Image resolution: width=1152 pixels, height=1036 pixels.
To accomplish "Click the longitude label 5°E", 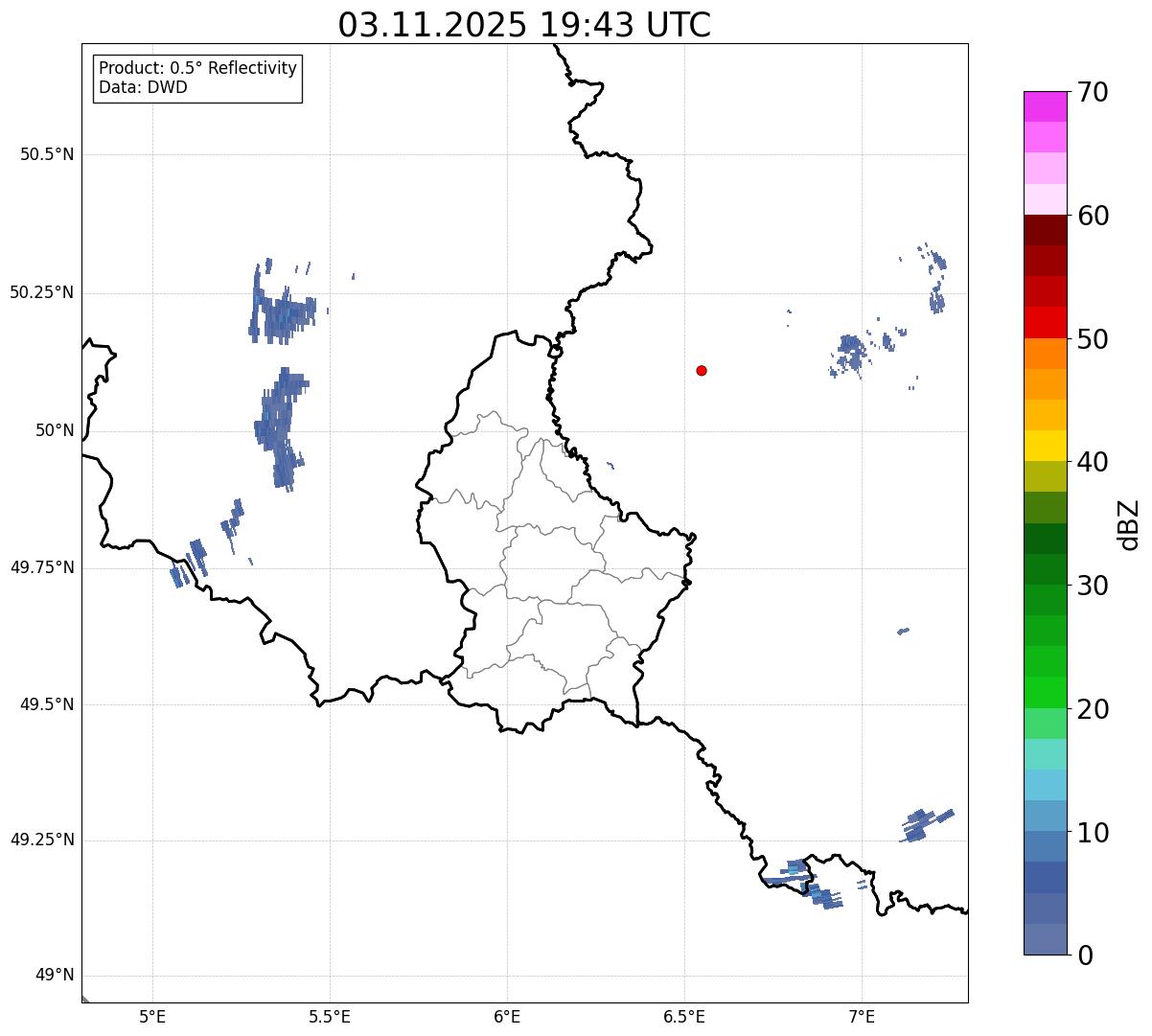I will [x=152, y=1016].
